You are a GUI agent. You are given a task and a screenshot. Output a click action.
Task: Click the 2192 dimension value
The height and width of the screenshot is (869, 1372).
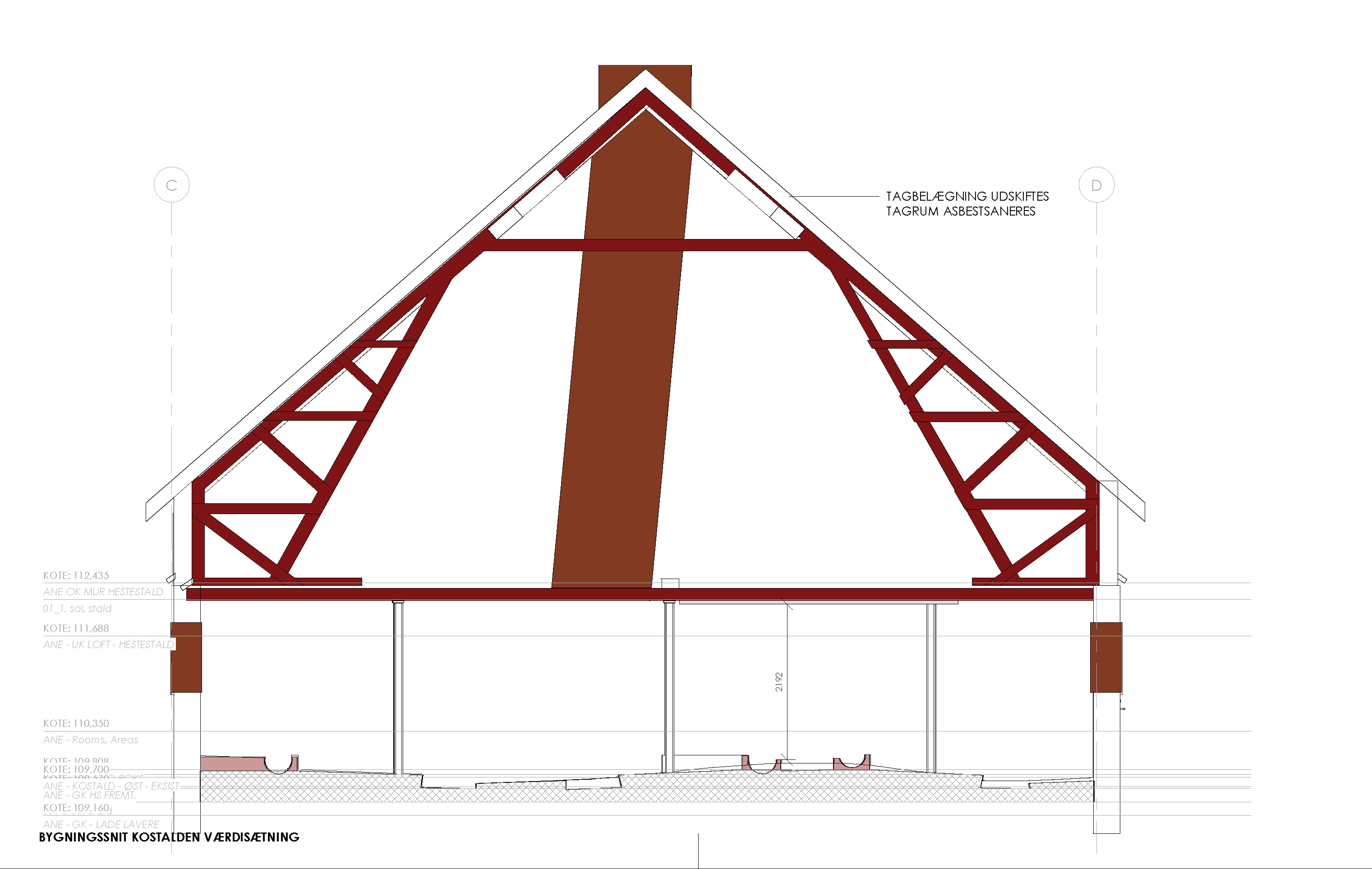(779, 682)
